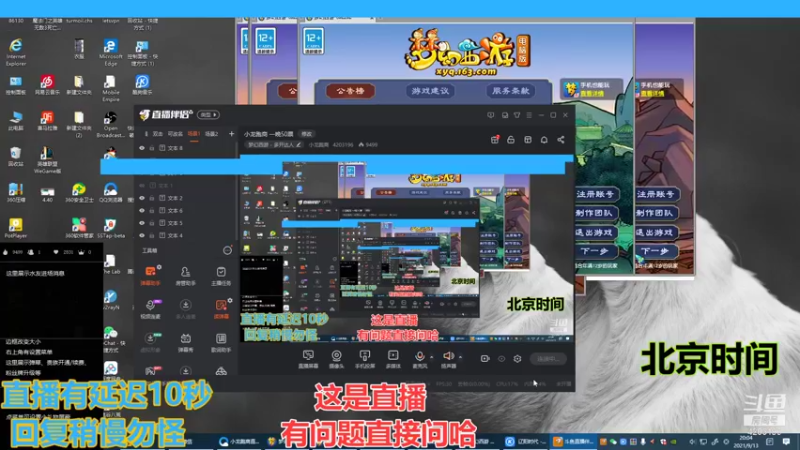The height and width of the screenshot is (450, 800).
Task: Add a 摄像头 camera source
Action: (336, 359)
